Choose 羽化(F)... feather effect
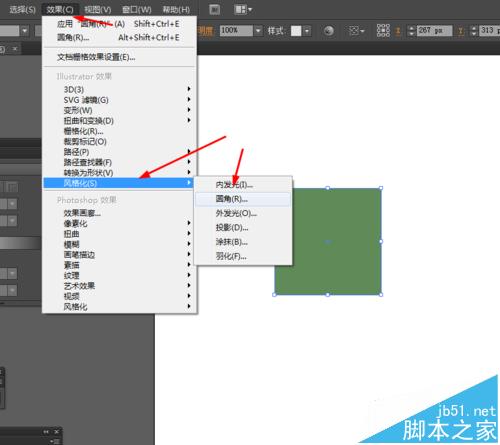Screen dimensions: 500x445 coord(243,256)
